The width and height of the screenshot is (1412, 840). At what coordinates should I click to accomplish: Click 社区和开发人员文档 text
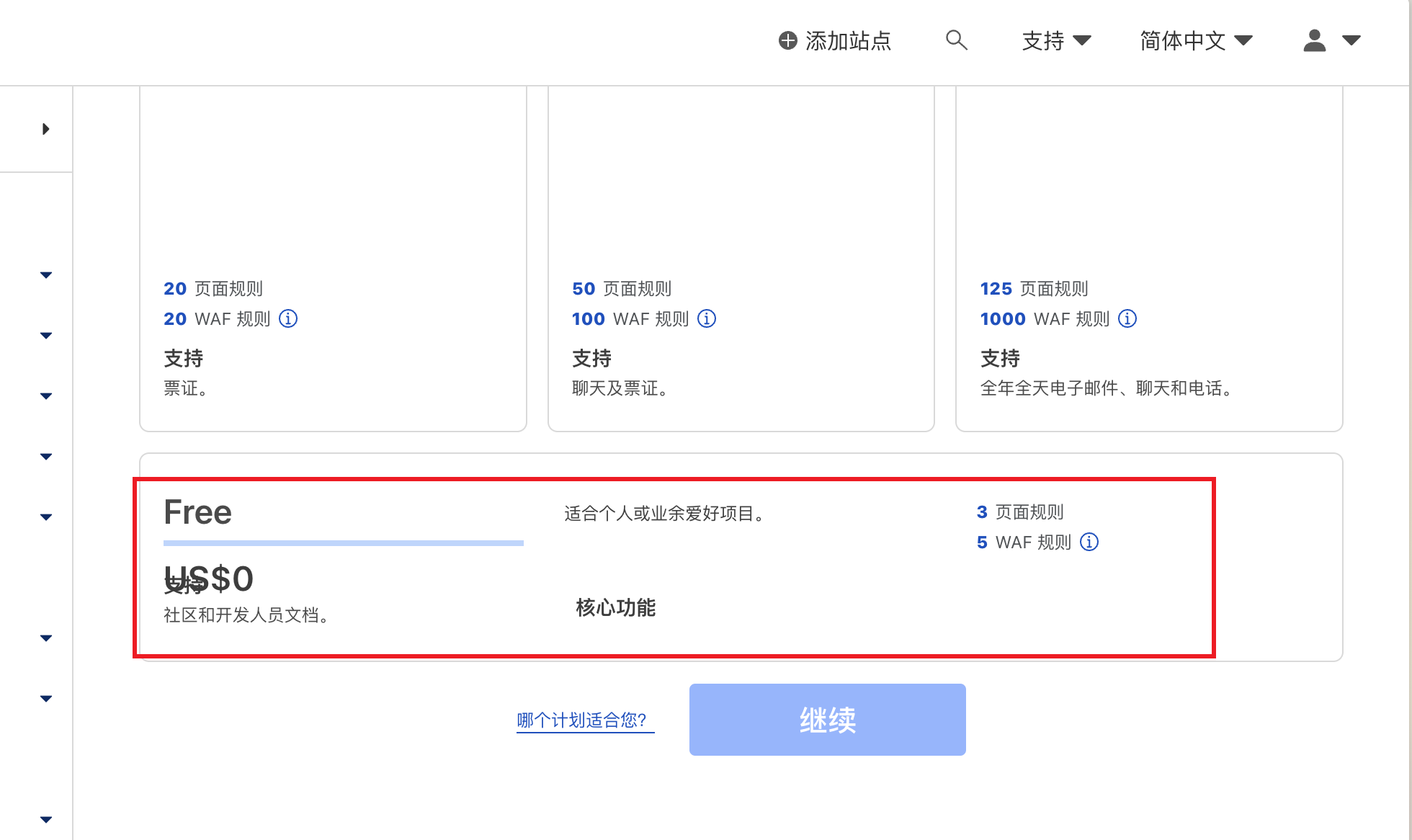click(246, 615)
